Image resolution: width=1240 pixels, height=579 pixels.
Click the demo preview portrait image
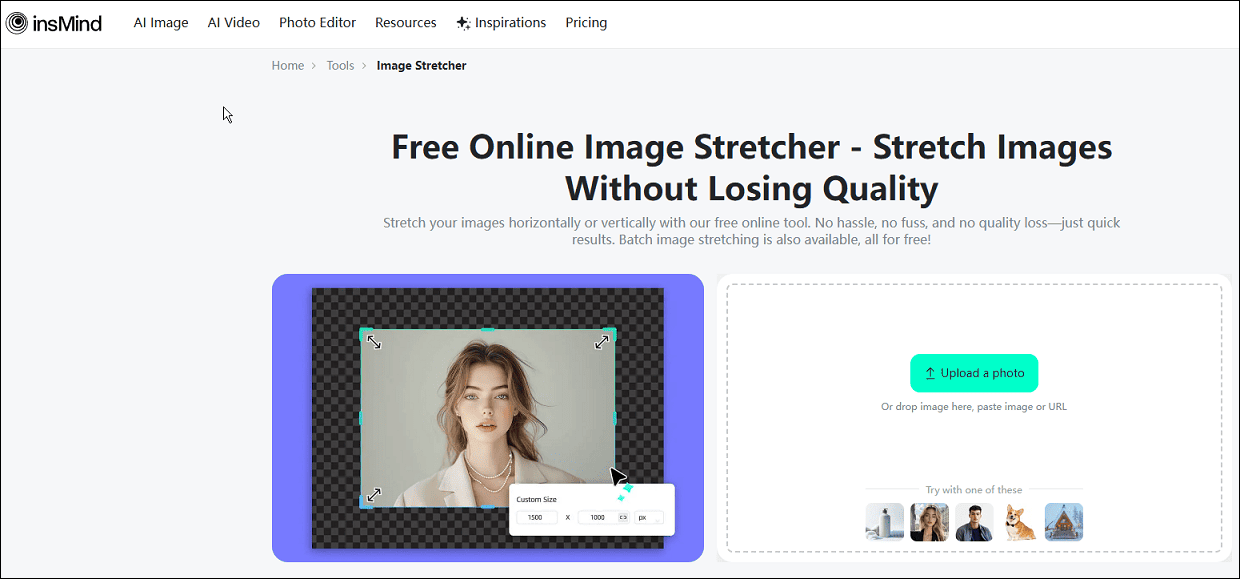[x=488, y=417]
